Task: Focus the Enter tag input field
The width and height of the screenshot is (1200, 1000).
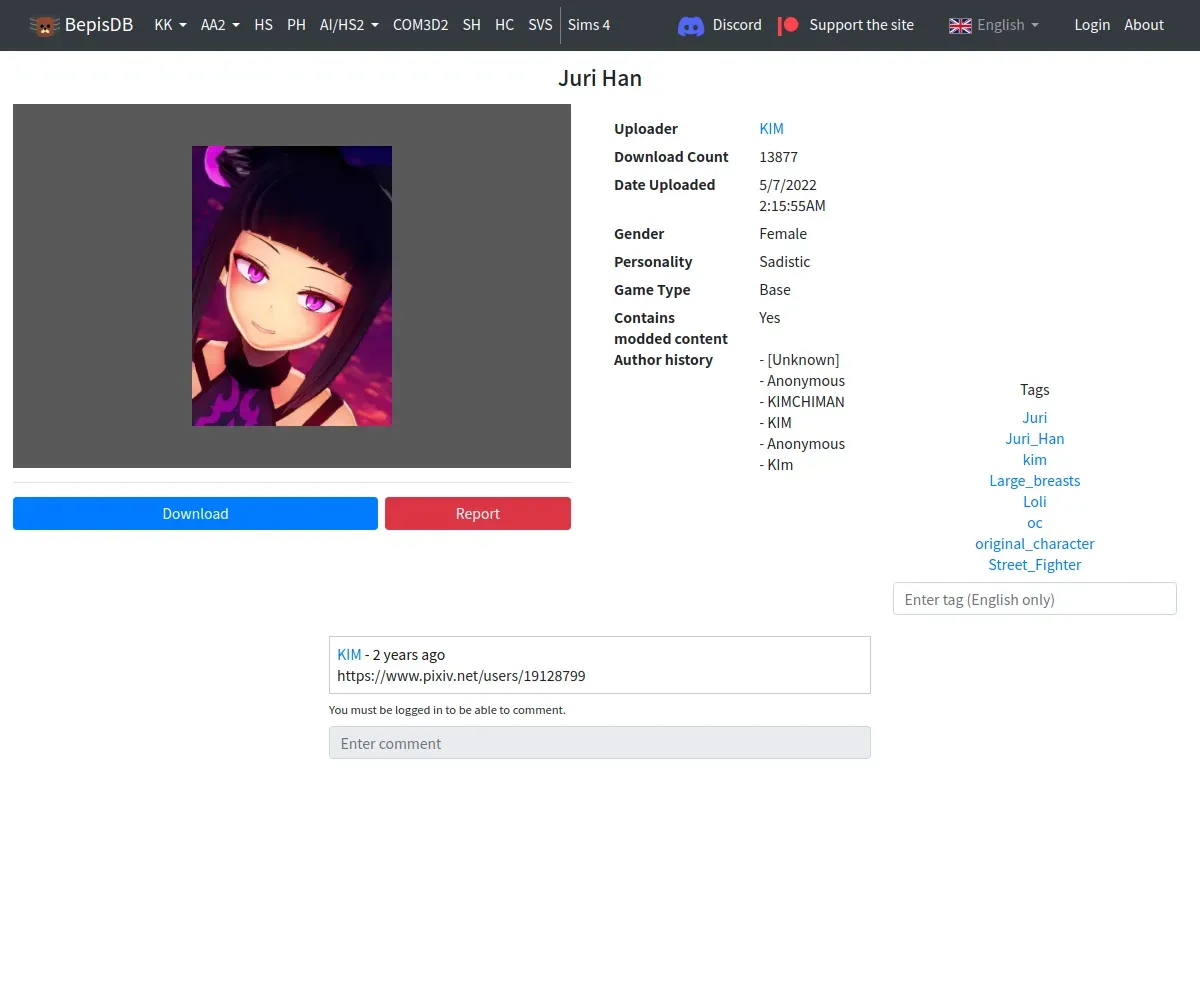Action: coord(1035,599)
